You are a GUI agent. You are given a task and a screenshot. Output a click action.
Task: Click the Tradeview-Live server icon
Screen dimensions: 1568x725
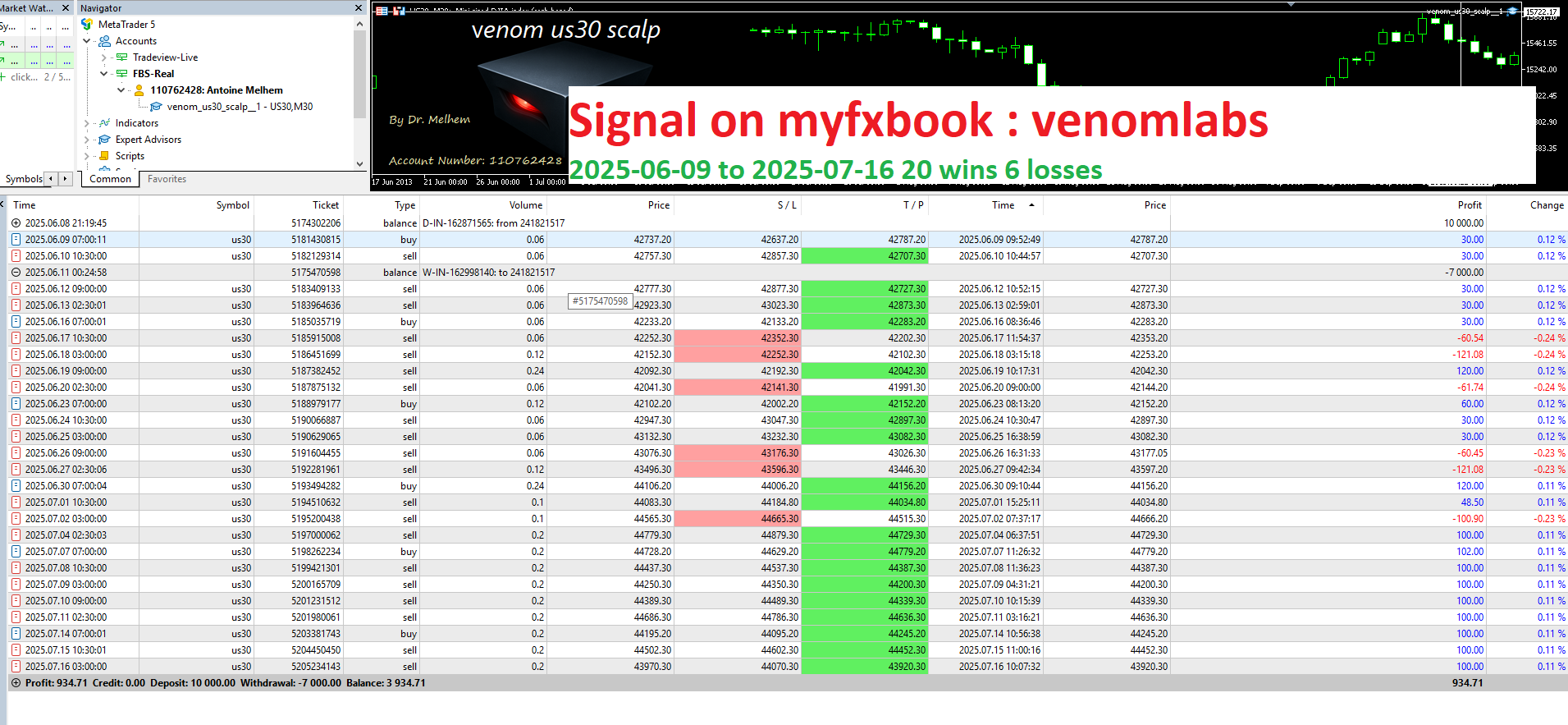click(121, 57)
